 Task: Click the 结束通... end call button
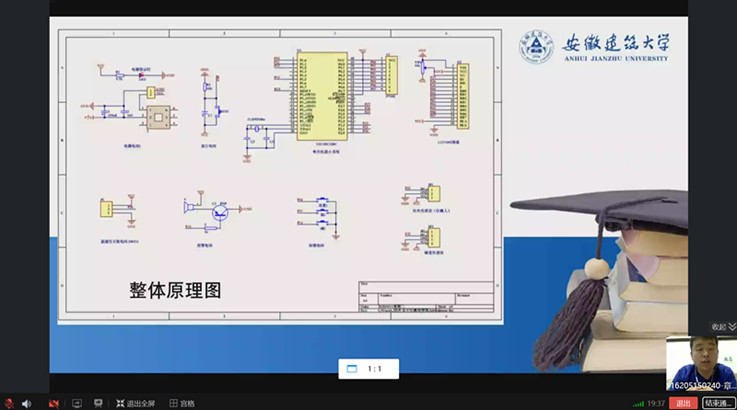pos(718,403)
